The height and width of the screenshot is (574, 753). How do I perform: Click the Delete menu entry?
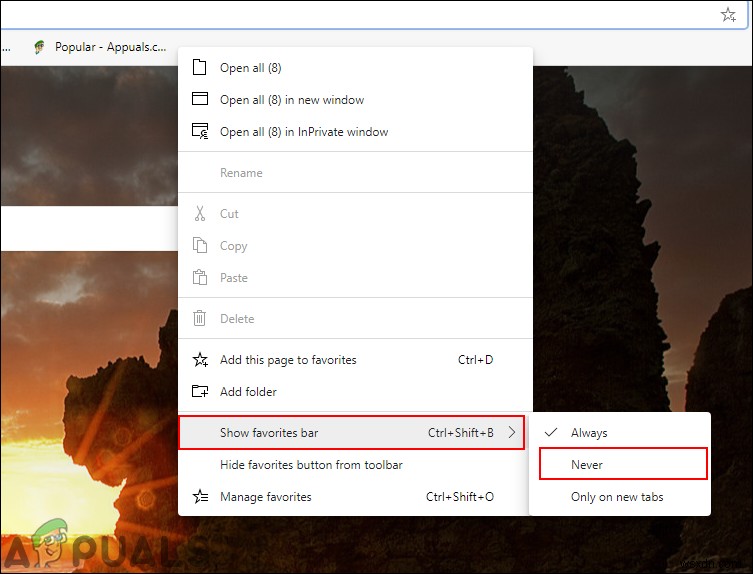coord(355,318)
